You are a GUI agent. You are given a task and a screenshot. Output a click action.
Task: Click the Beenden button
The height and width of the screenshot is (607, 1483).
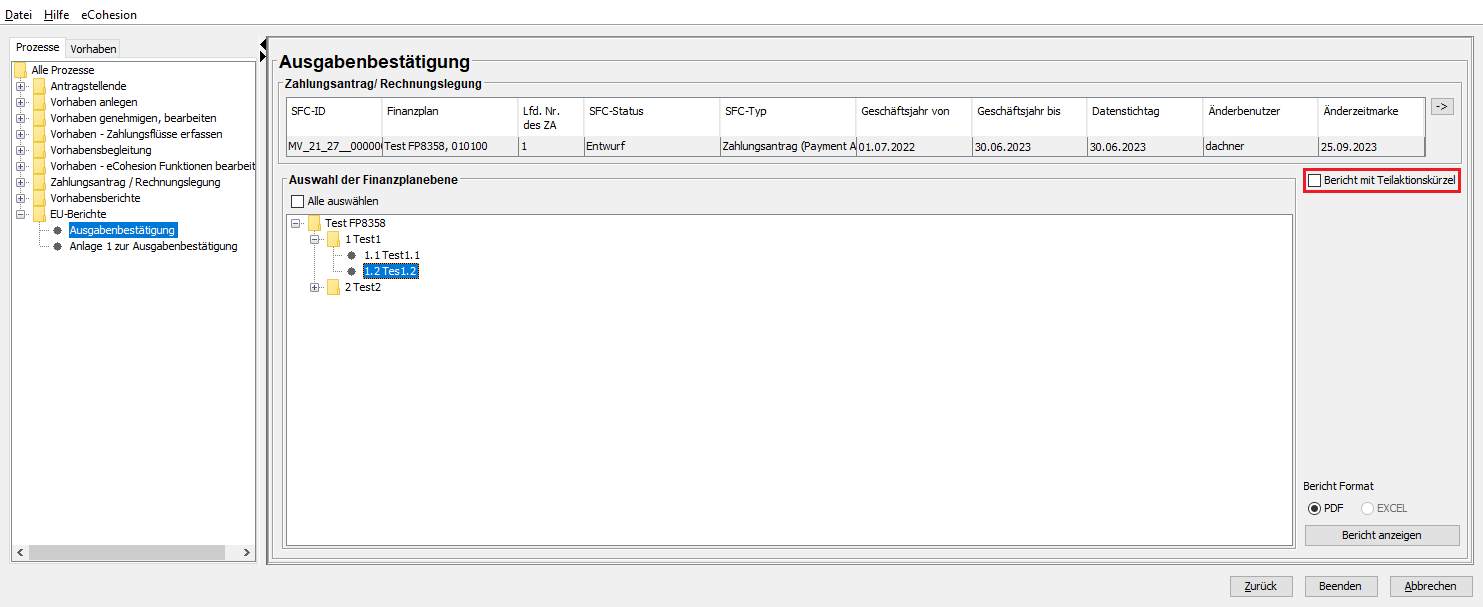(x=1340, y=586)
